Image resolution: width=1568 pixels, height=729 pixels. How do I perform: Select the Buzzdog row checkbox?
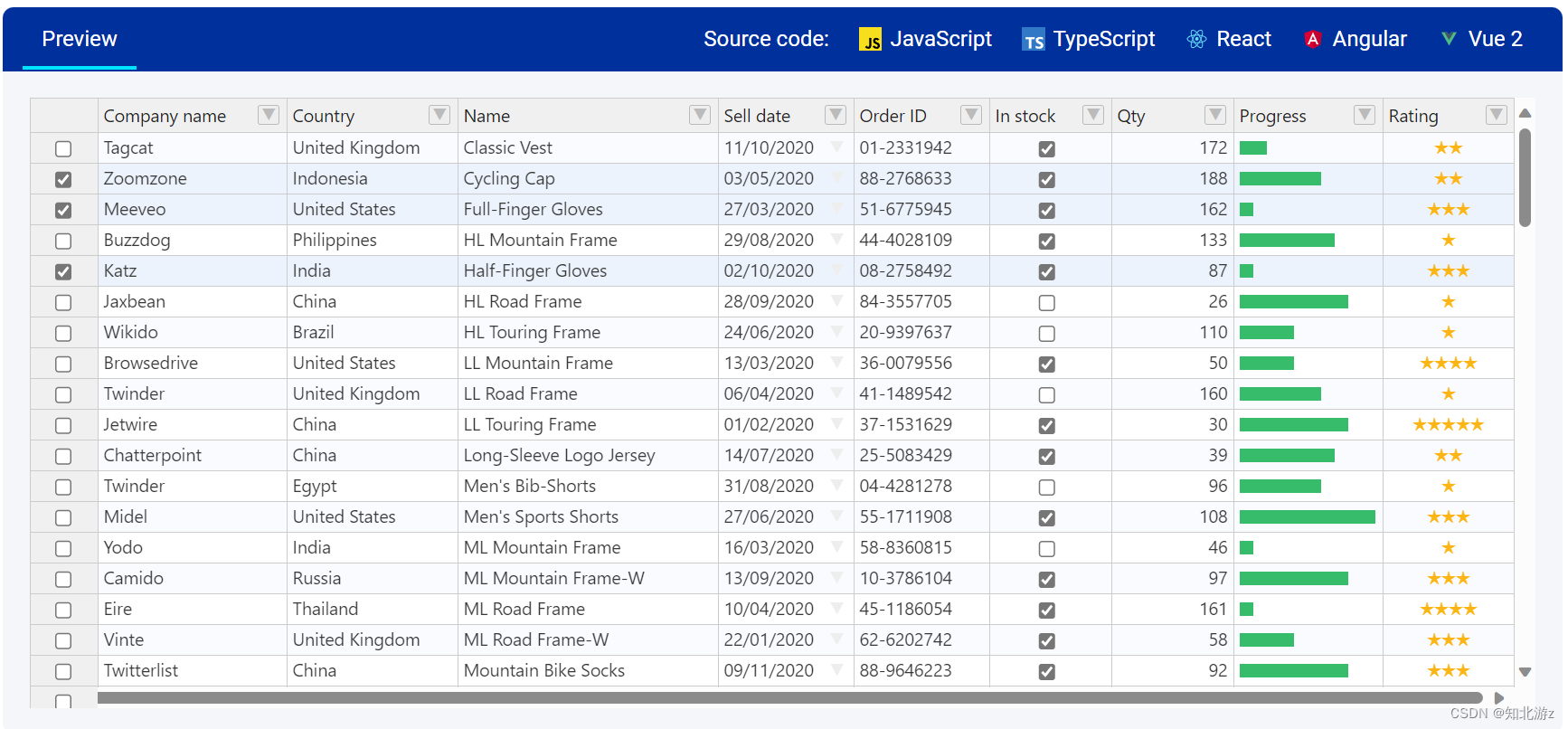click(x=63, y=241)
